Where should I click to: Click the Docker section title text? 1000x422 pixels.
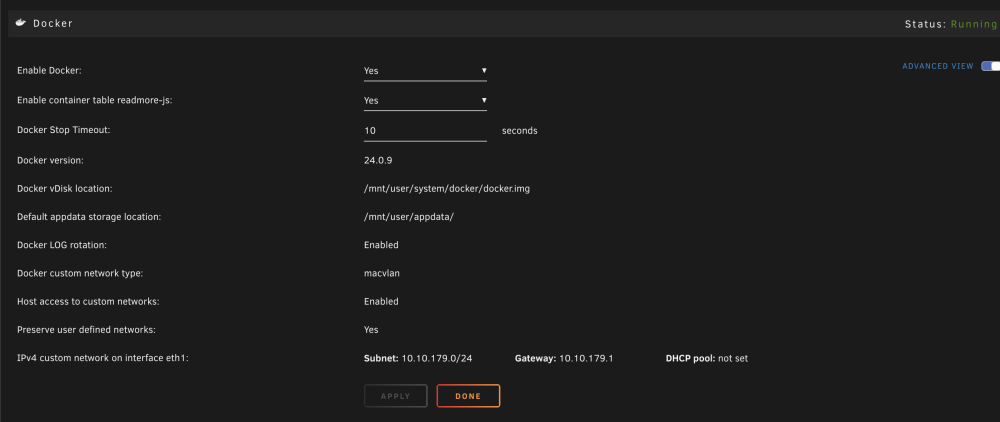53,24
